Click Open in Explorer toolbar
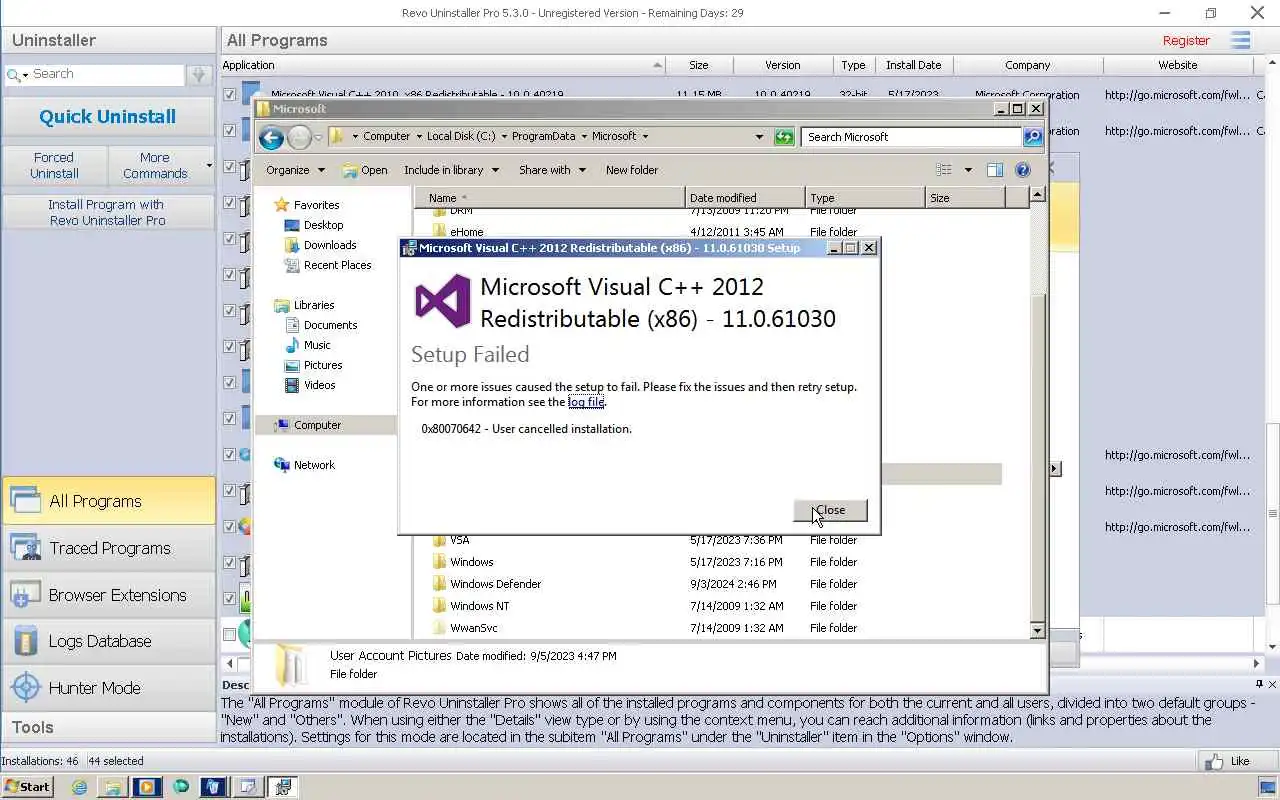The image size is (1280, 800). pos(365,170)
